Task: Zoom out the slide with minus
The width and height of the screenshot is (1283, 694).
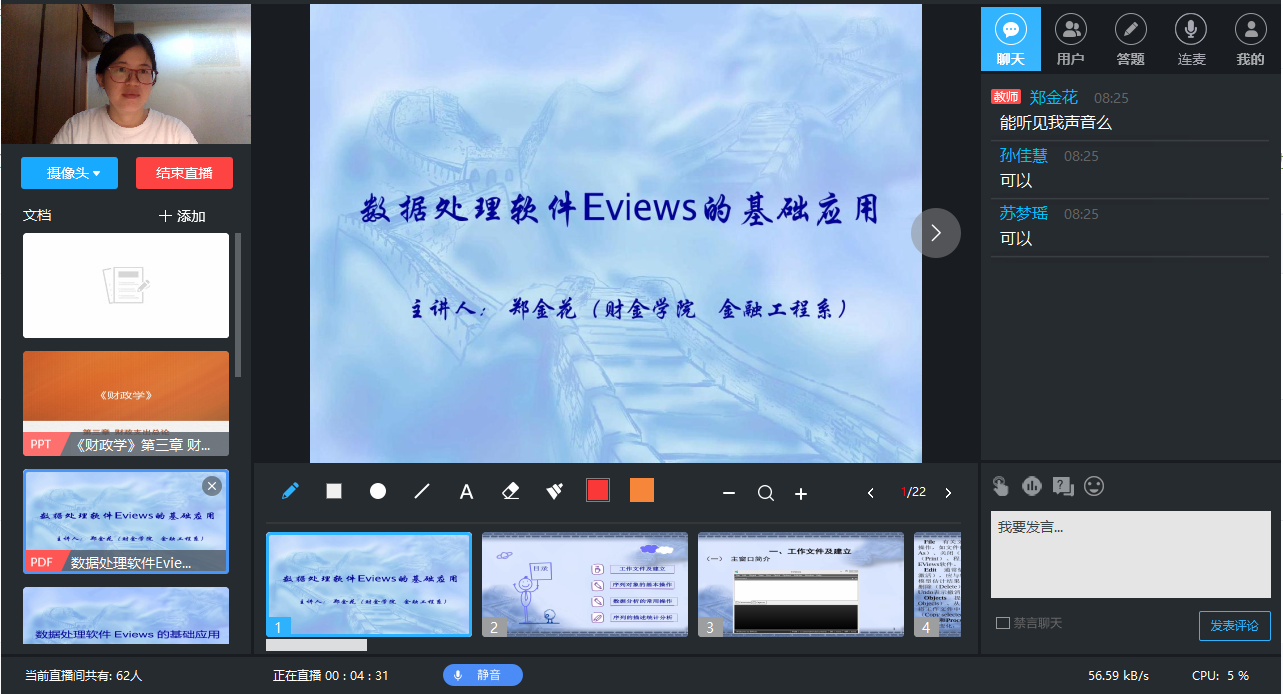Action: 729,493
